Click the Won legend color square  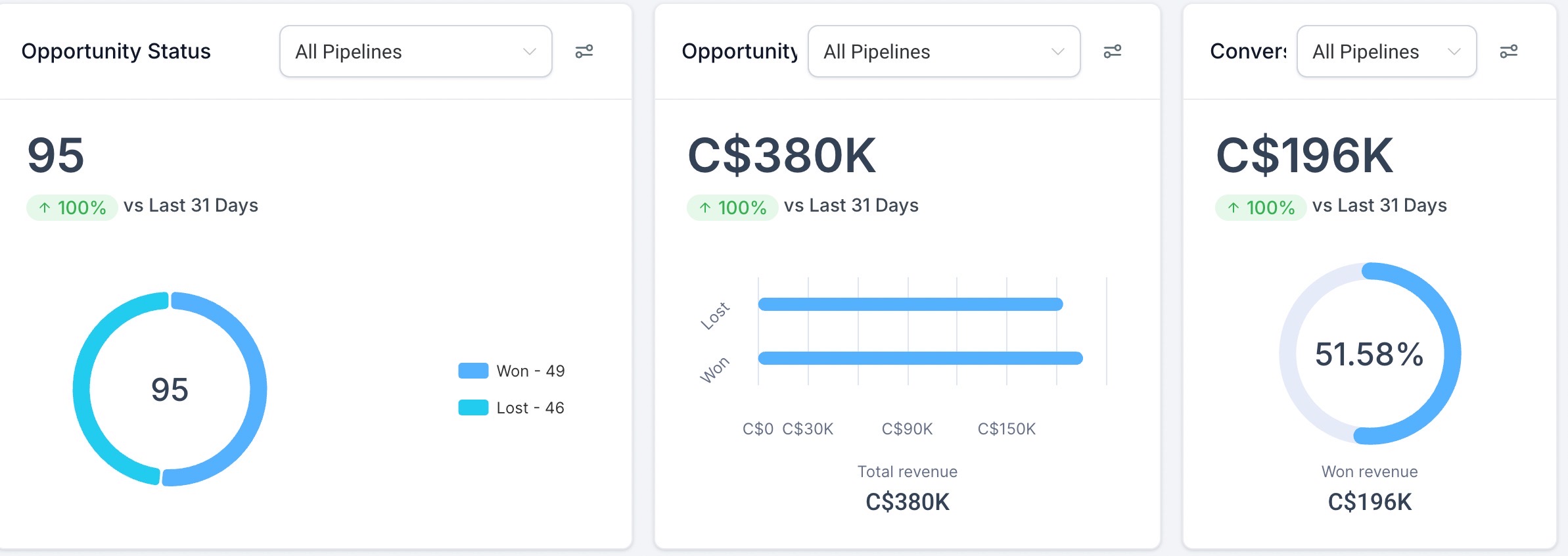coord(473,370)
